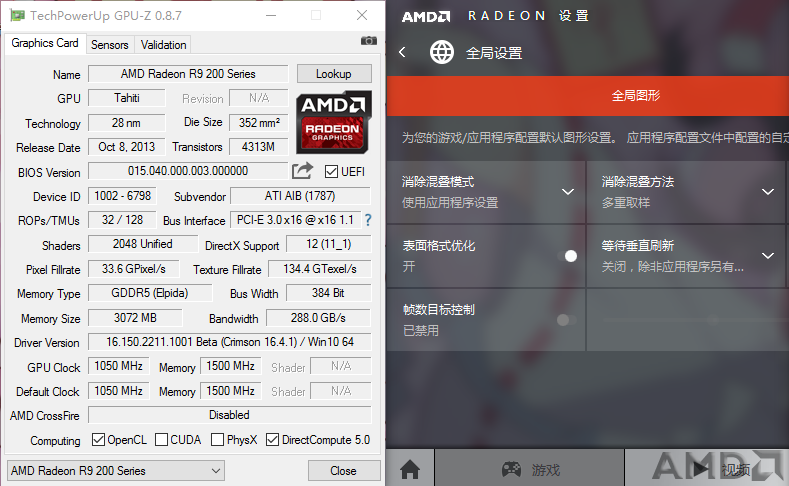Click the Technology value 28 nm
Screen dimensions: 789x486
tap(126, 123)
